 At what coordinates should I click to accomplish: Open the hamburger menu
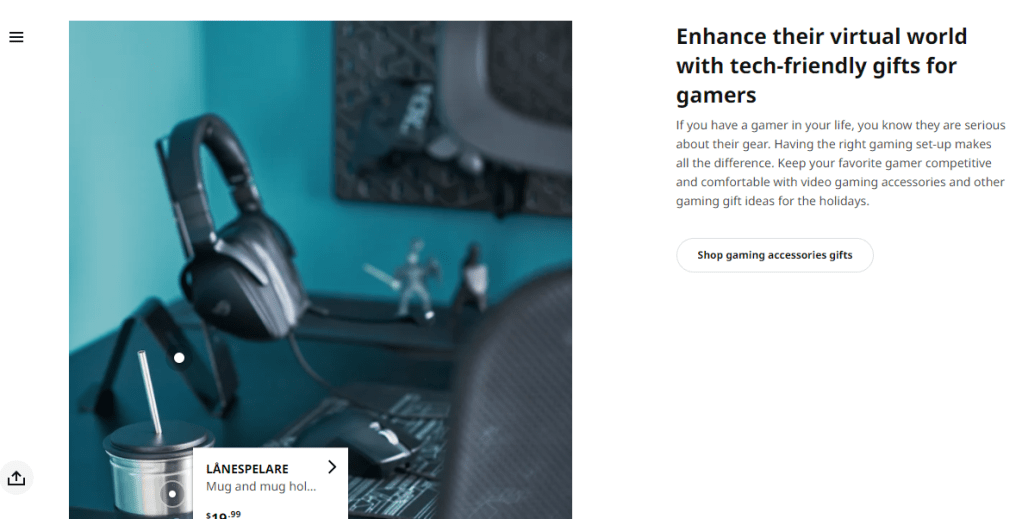(x=16, y=37)
